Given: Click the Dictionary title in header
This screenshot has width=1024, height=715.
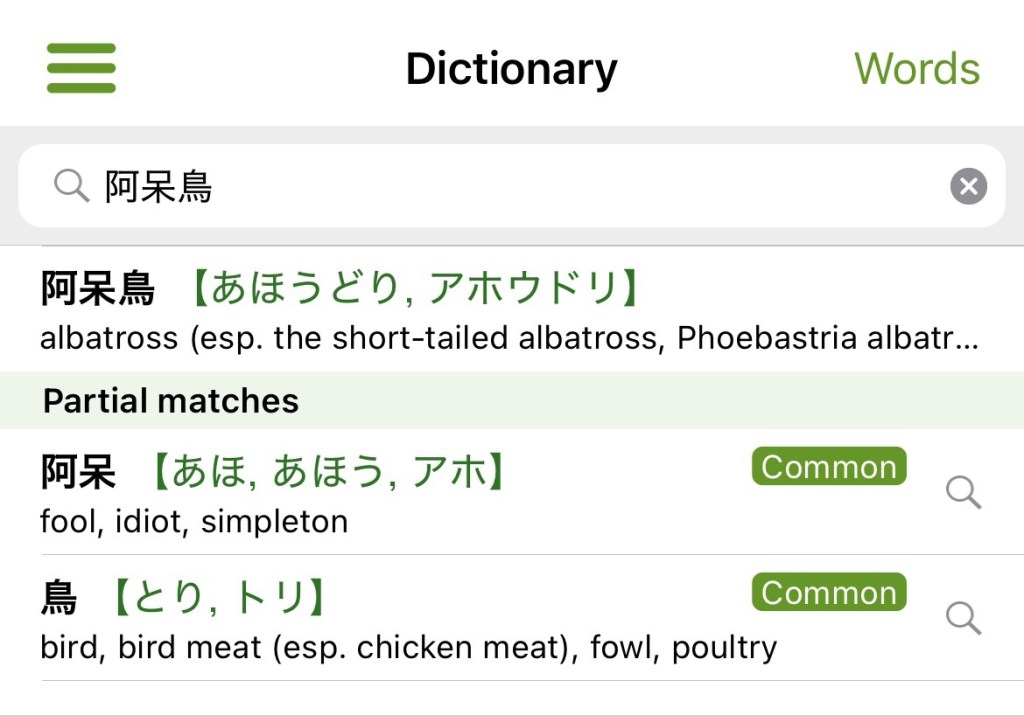Looking at the screenshot, I should [511, 69].
